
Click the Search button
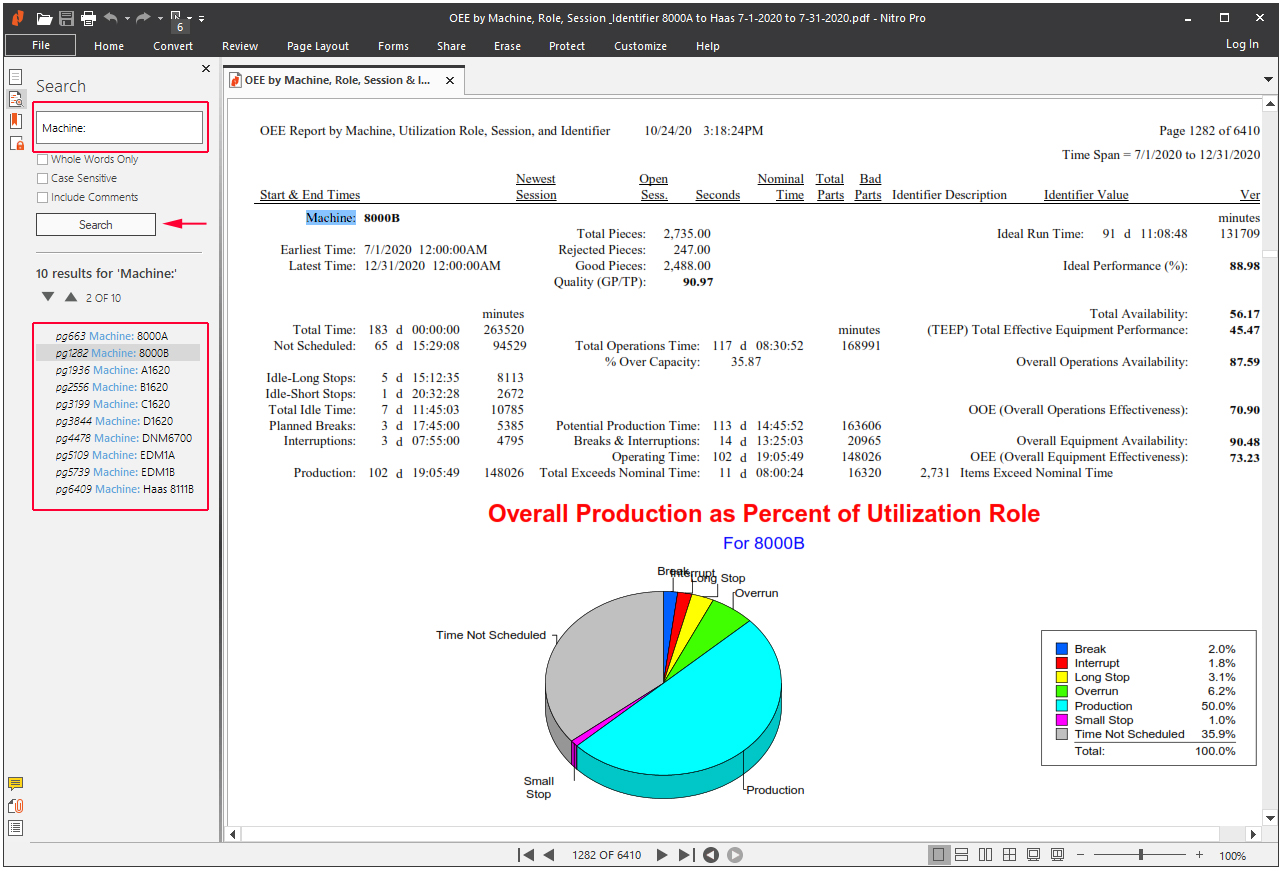tap(96, 225)
